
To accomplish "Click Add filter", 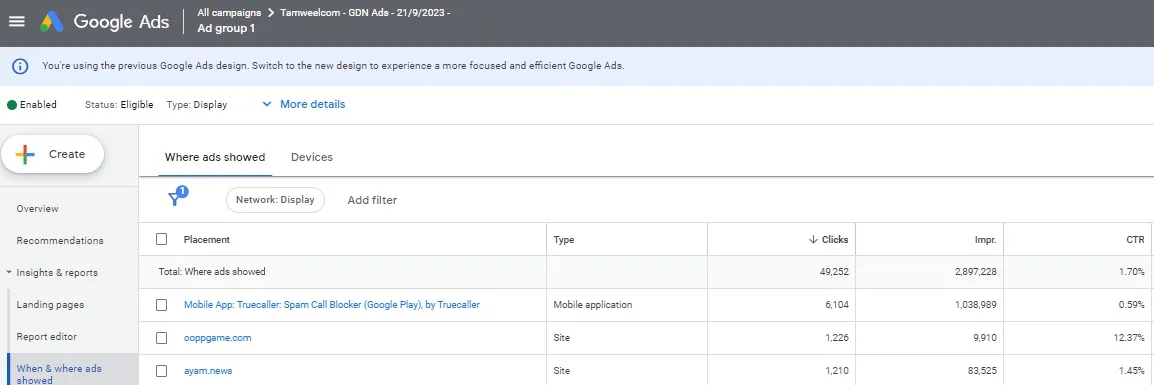I will pos(372,199).
